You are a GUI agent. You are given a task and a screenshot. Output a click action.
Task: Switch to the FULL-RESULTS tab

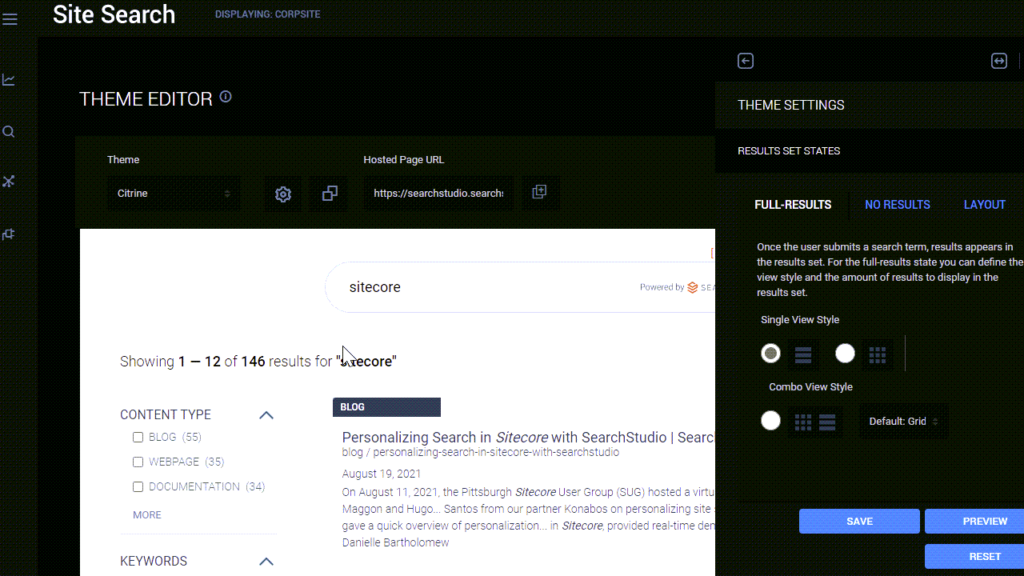tap(793, 204)
